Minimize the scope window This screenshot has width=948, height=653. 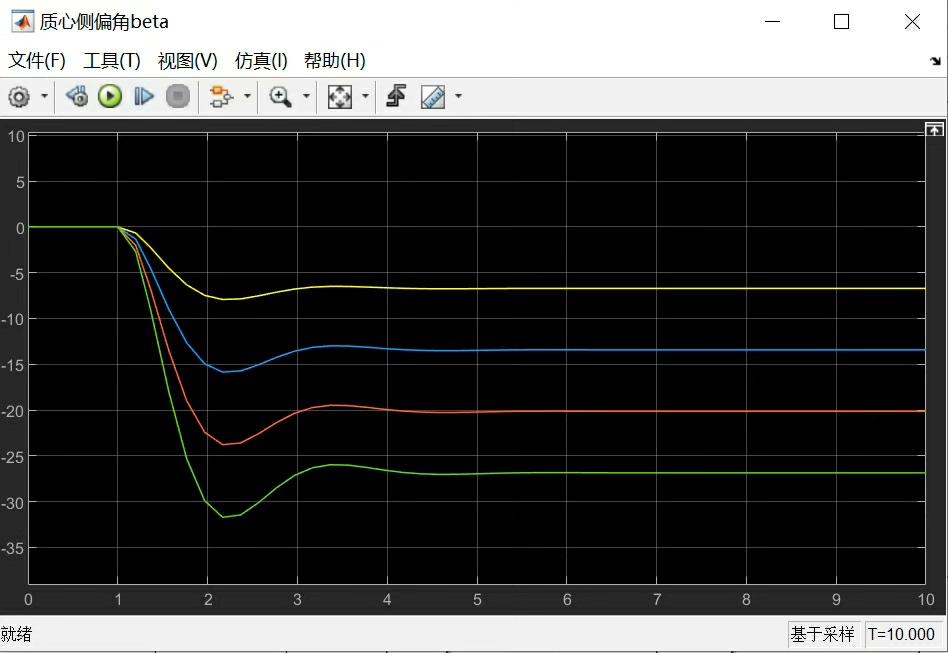click(x=772, y=22)
